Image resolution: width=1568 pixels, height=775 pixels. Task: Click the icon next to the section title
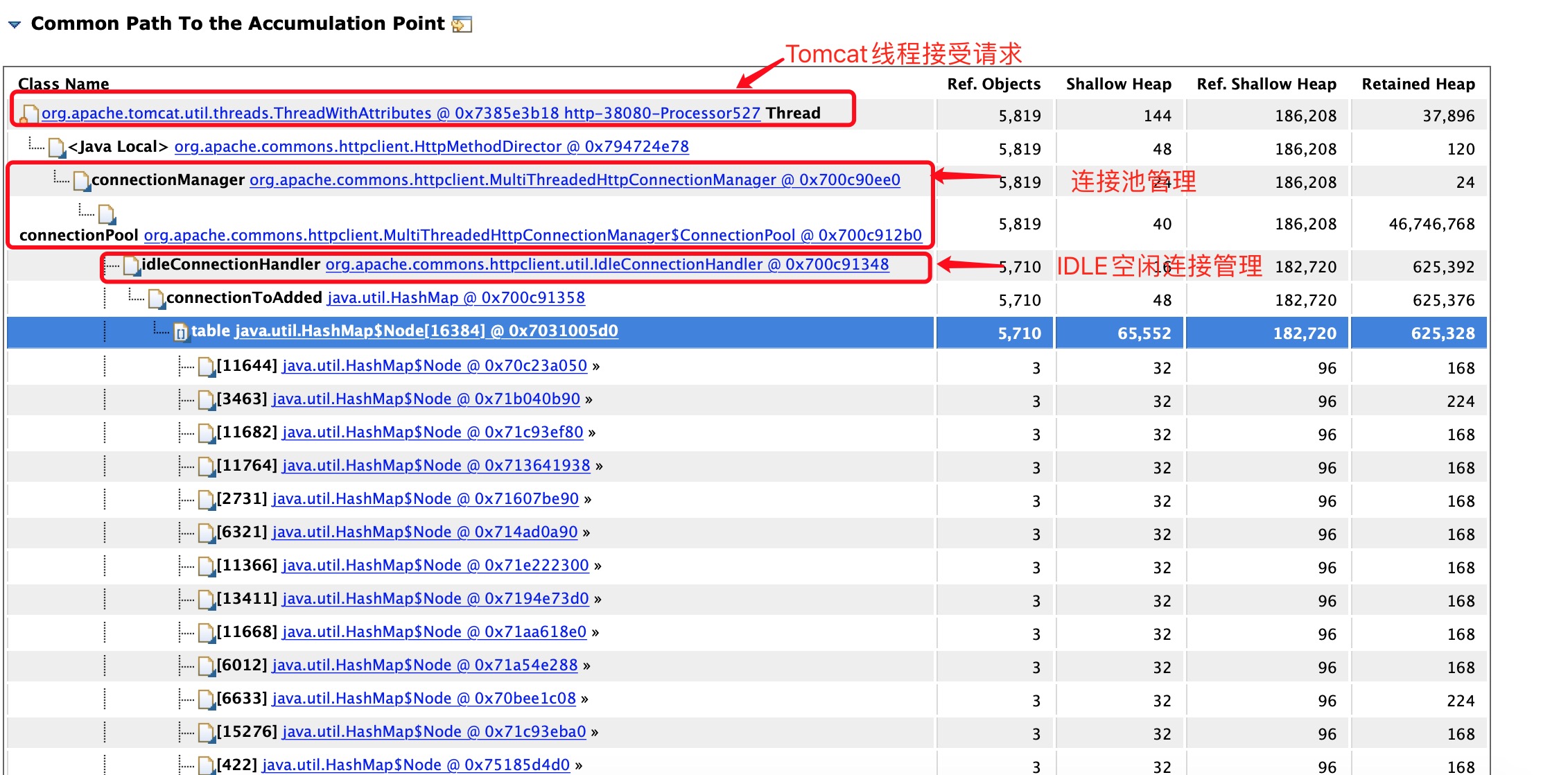point(462,24)
